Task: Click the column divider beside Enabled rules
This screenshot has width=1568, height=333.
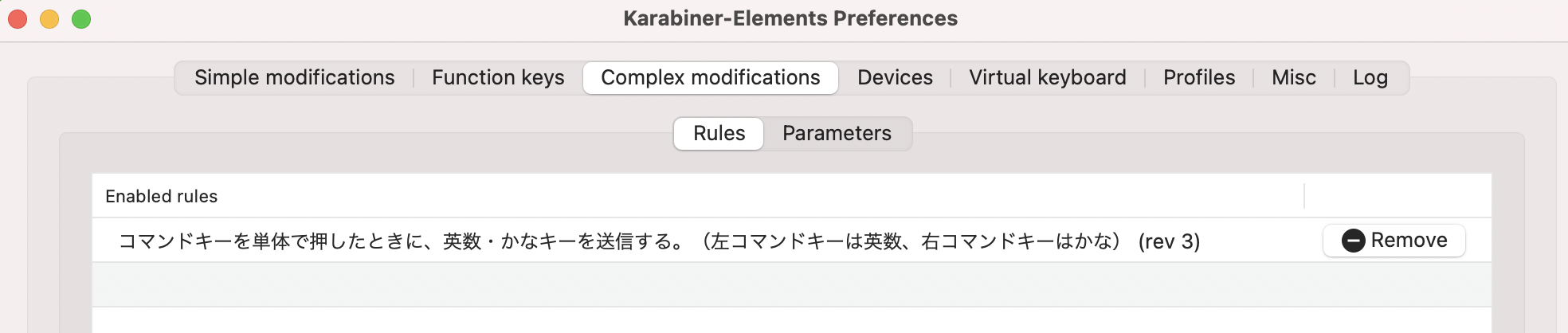Action: 1304,196
